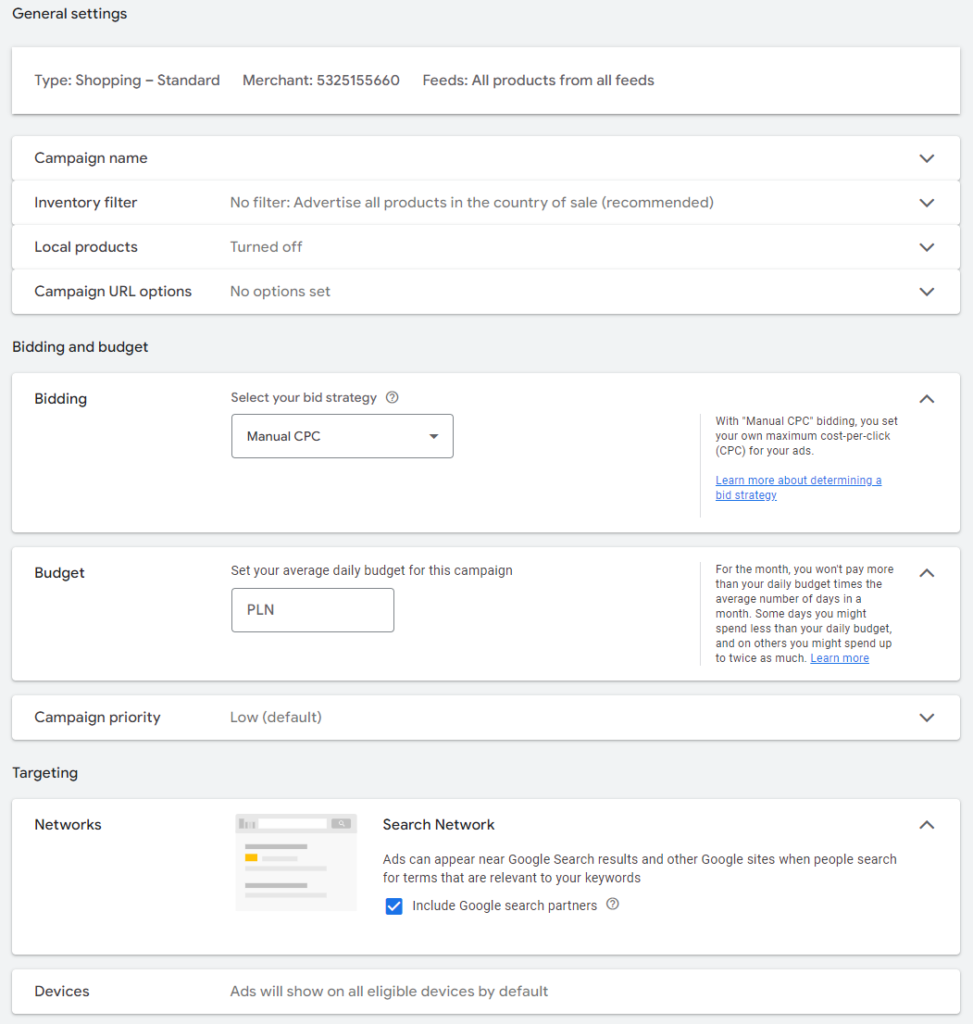Screen dimensions: 973x1024
Task: Collapse the Bidding section chevron
Action: point(927,398)
